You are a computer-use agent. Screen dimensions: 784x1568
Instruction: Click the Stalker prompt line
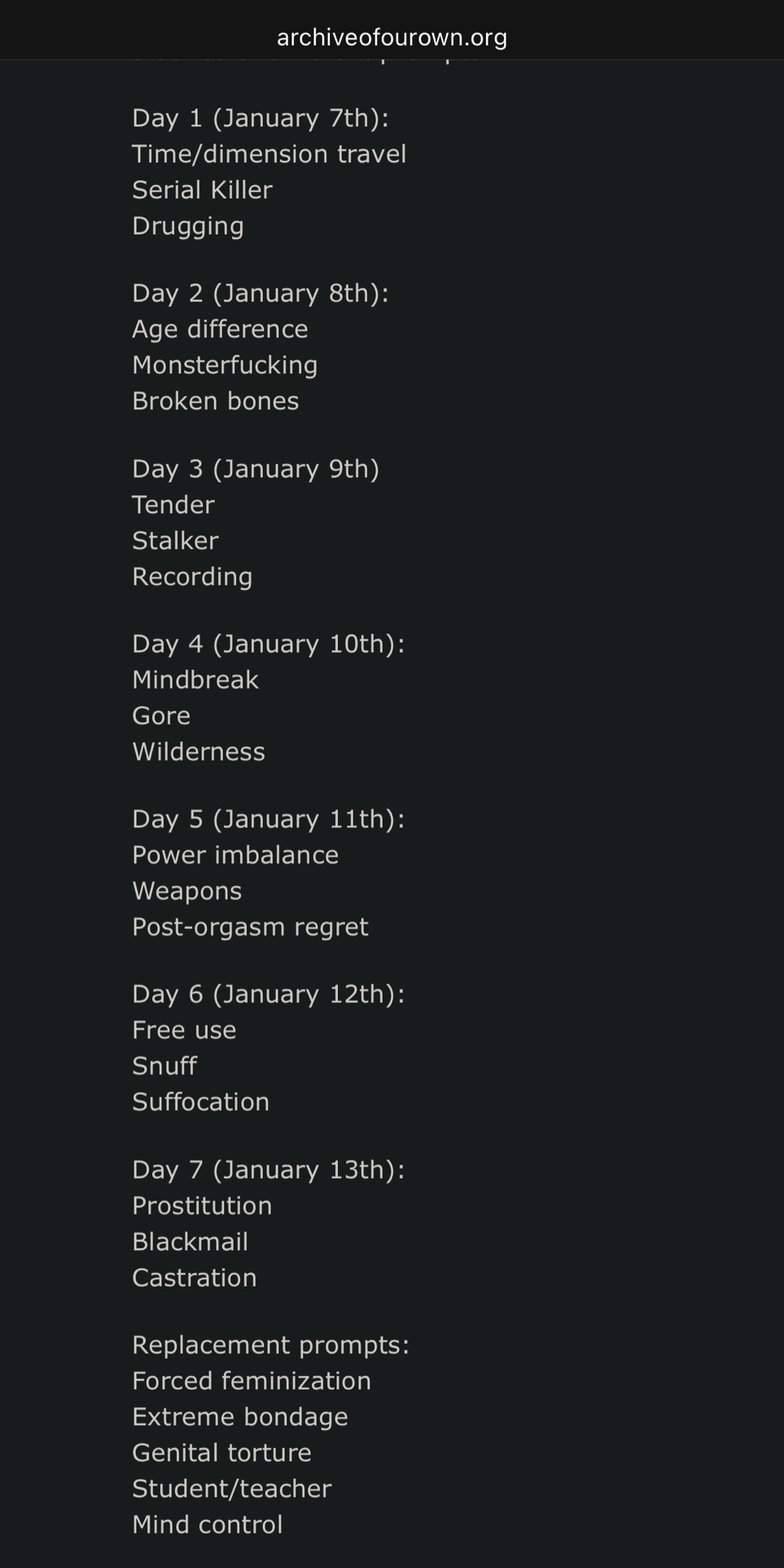pyautogui.click(x=175, y=541)
